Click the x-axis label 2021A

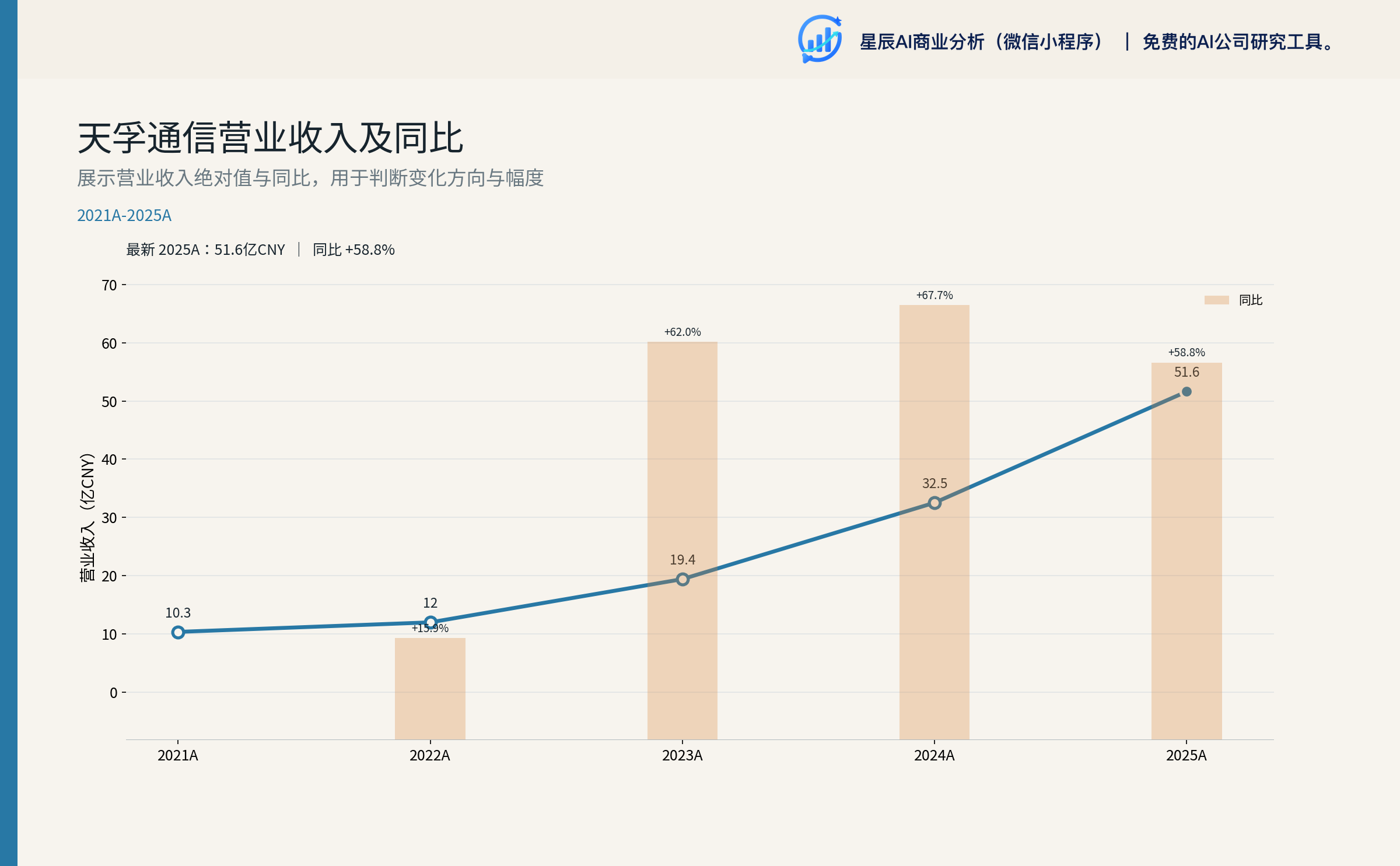(178, 756)
